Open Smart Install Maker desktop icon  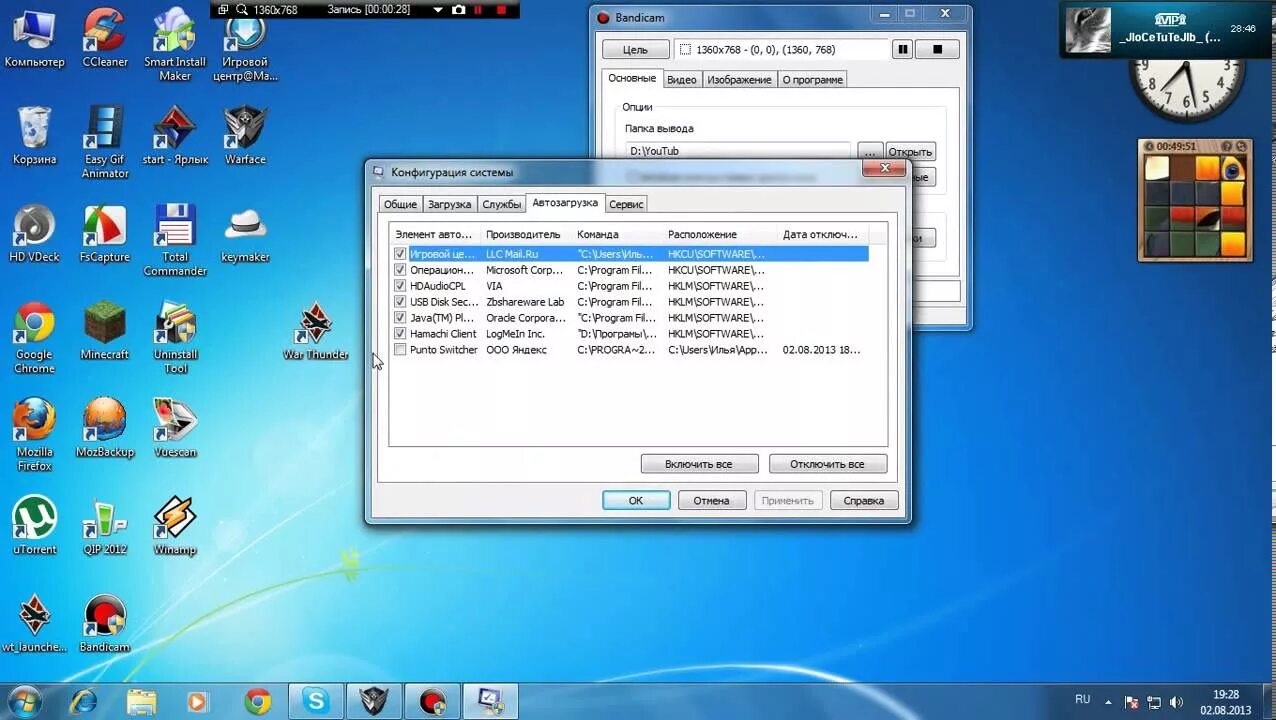[175, 46]
